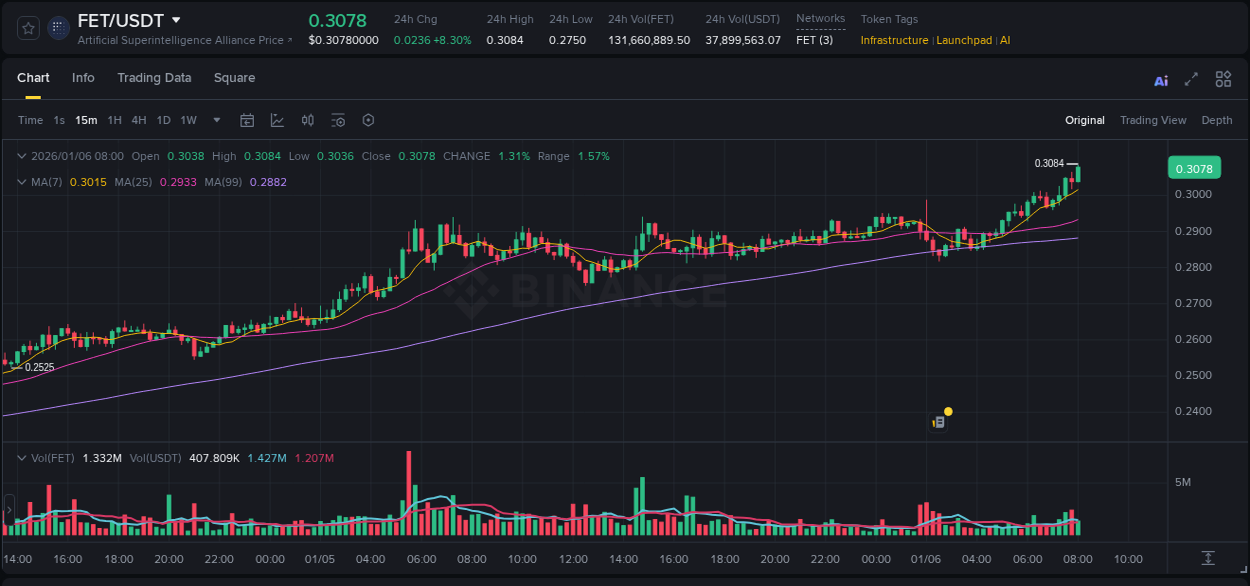Click the token grid icon beside the star
1250x586 pixels.
tap(58, 27)
